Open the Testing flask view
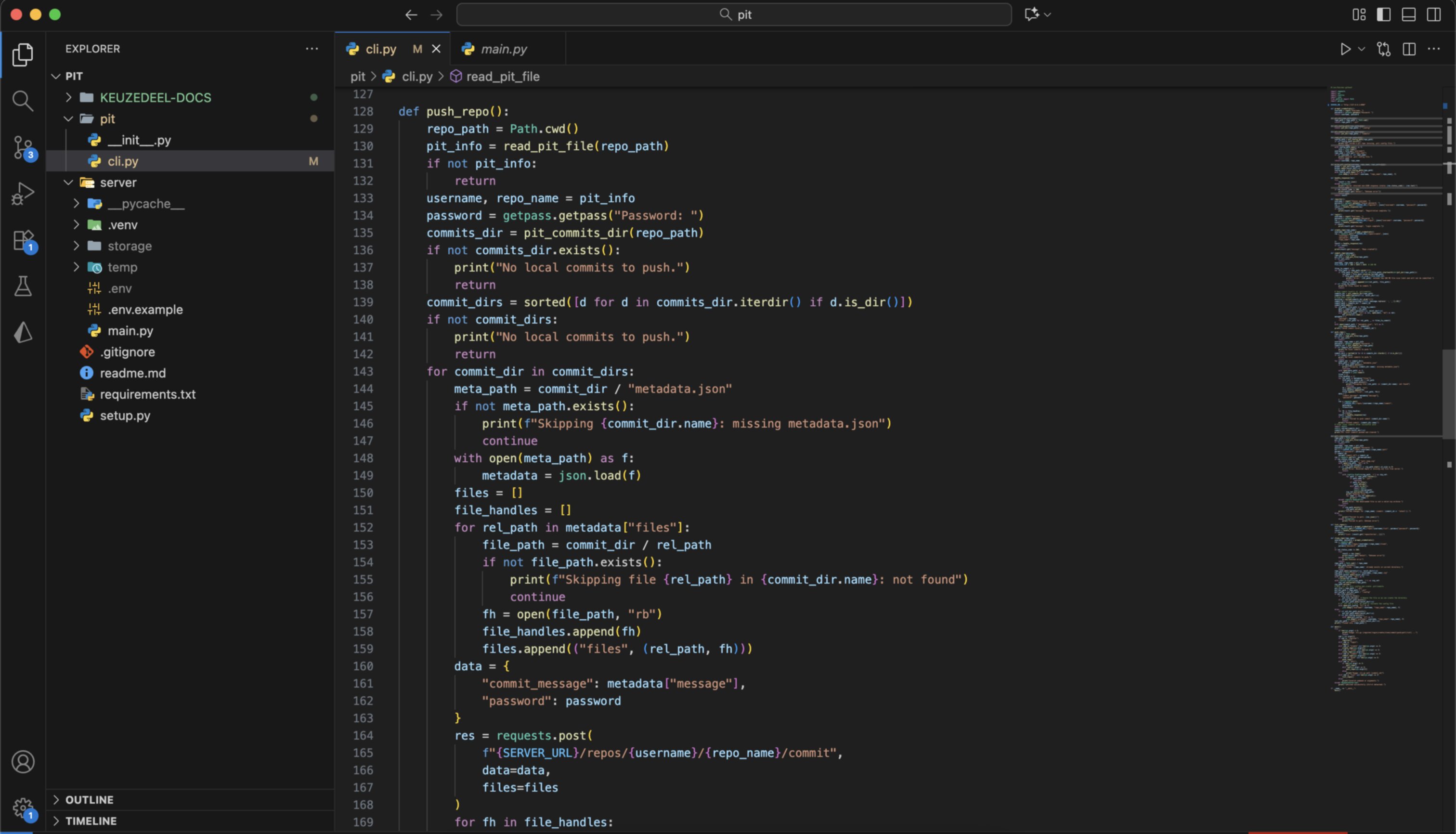 [23, 286]
